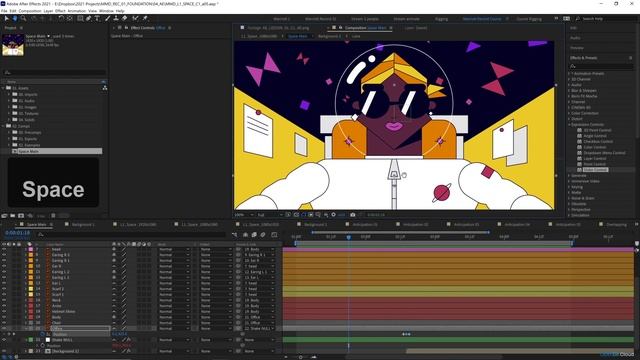Open the viewer magnification dropdown
The width and height of the screenshot is (640, 360).
pos(244,215)
